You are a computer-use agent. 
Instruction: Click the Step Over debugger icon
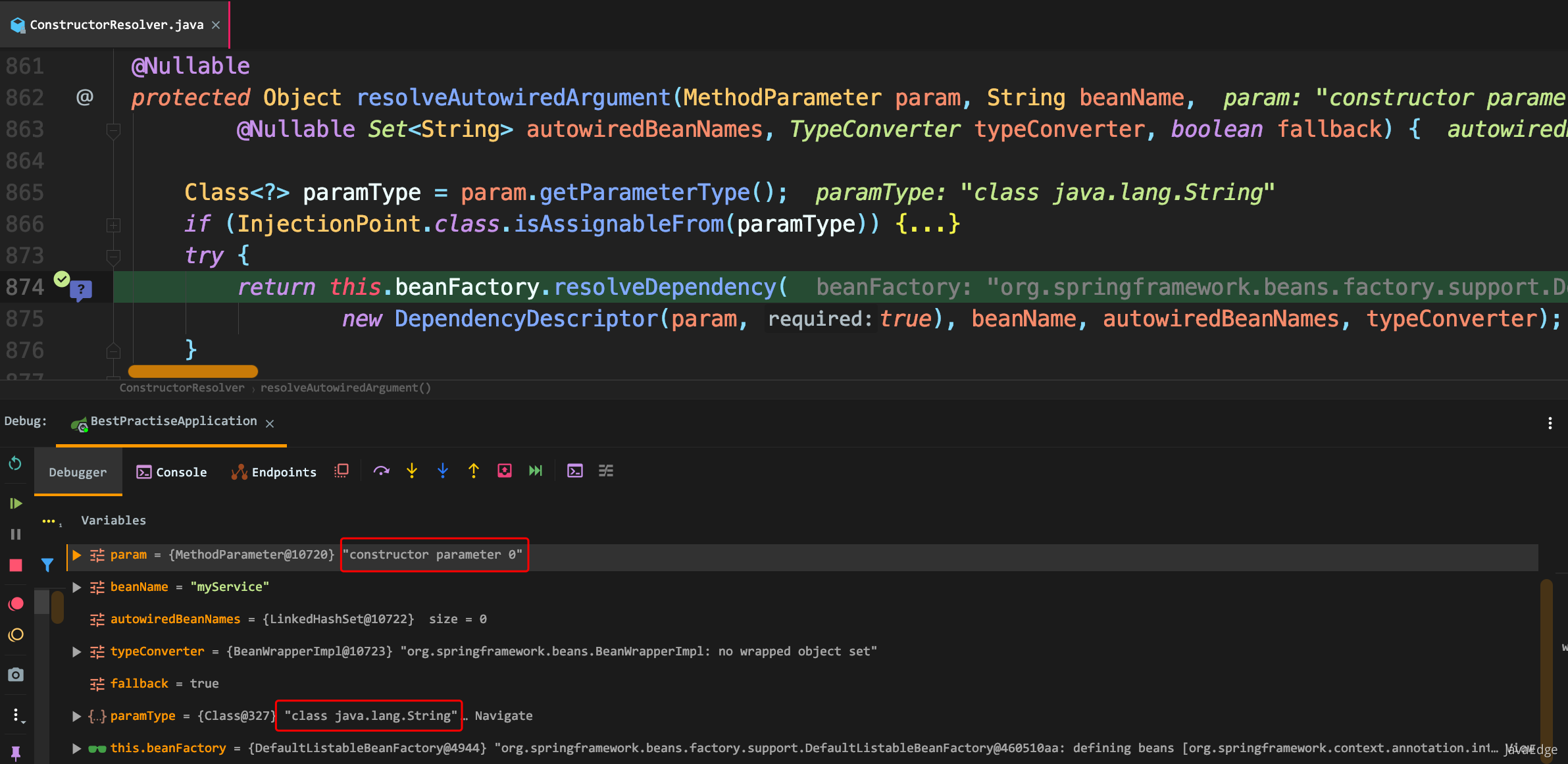click(381, 471)
